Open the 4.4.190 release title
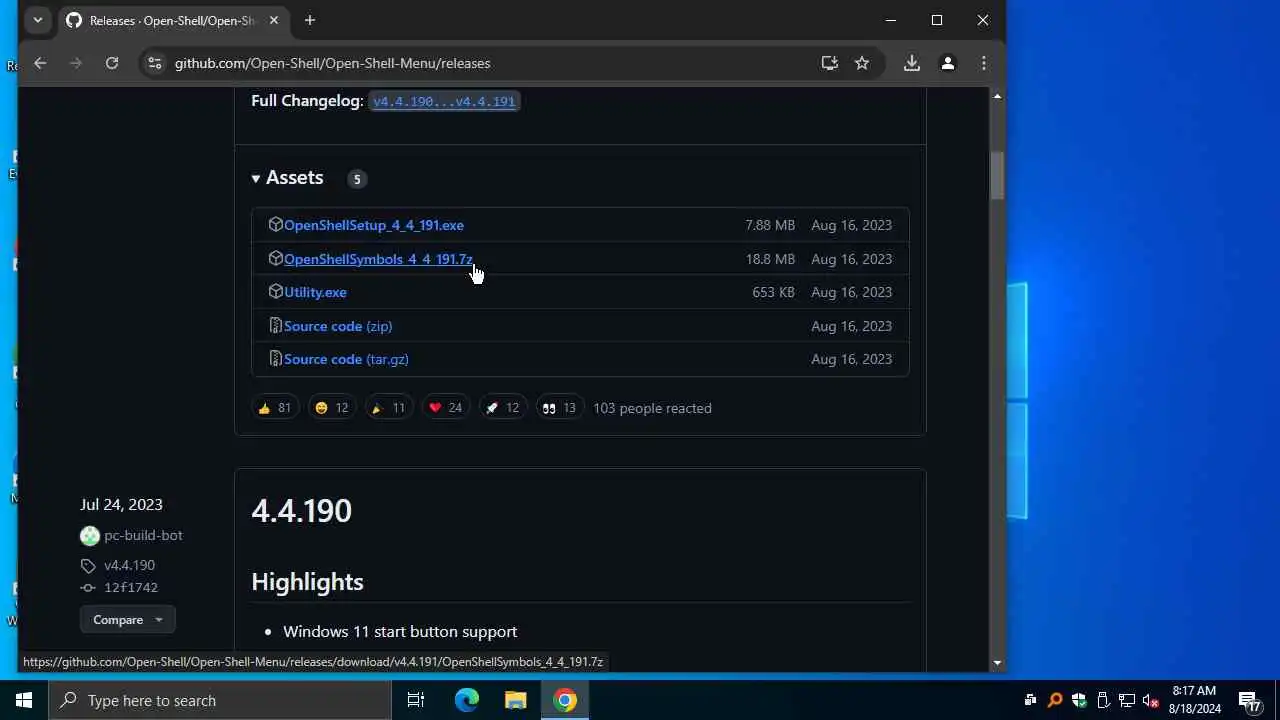This screenshot has width=1280, height=720. [301, 511]
